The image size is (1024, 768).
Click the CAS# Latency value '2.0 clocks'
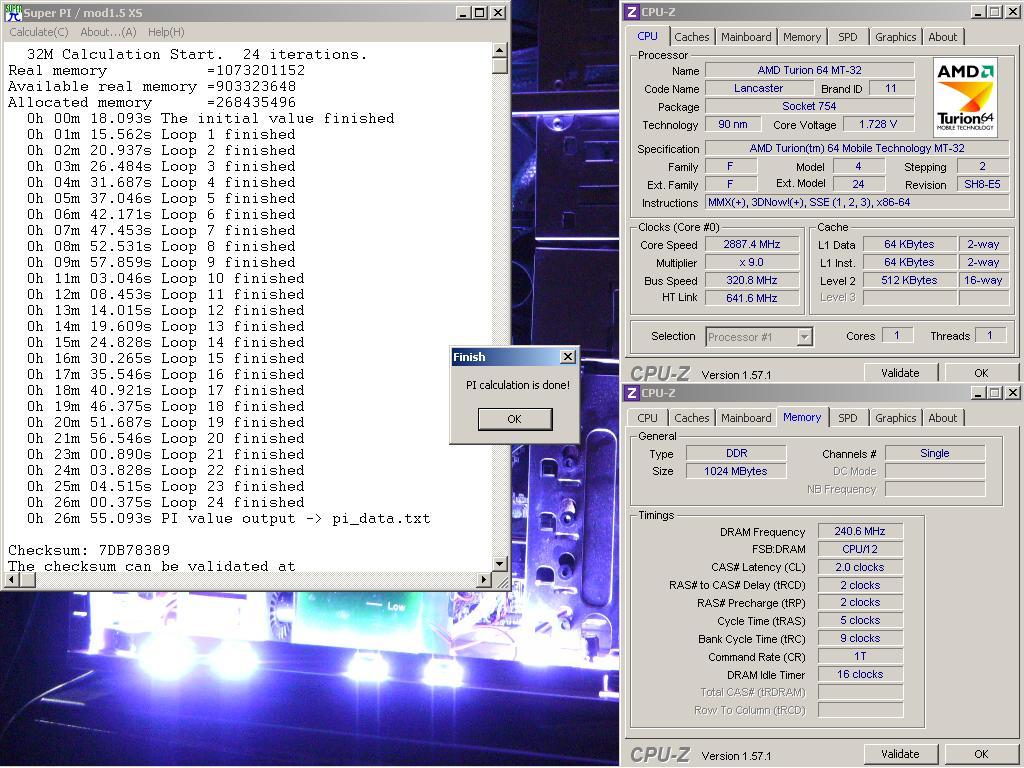[x=860, y=568]
